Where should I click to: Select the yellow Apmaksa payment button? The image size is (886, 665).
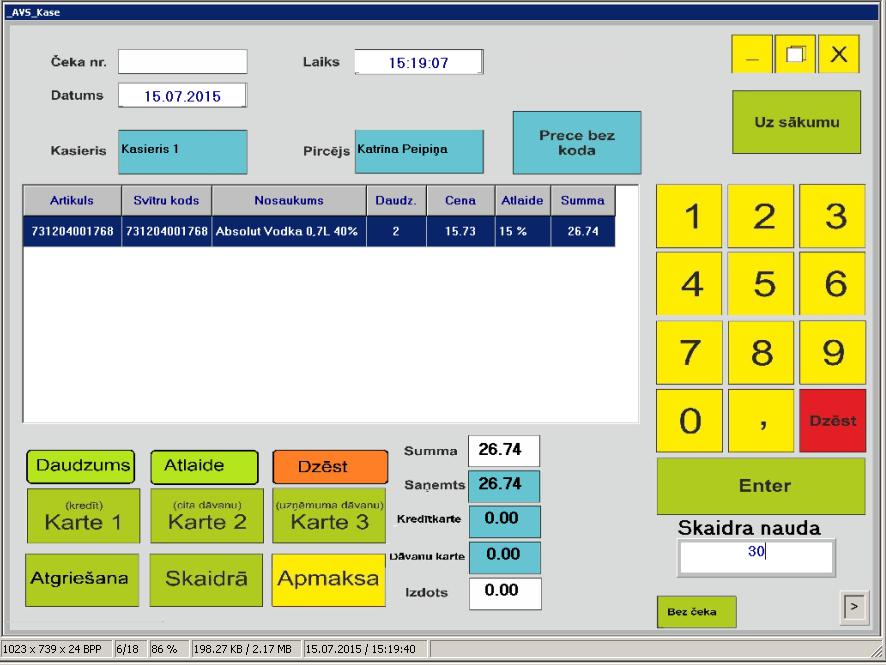(x=328, y=579)
